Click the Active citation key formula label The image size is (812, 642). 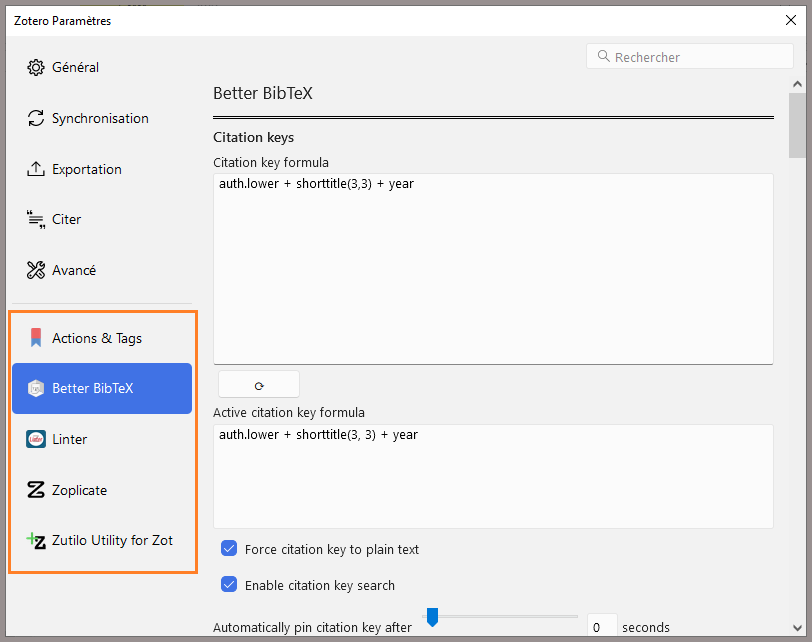[289, 412]
